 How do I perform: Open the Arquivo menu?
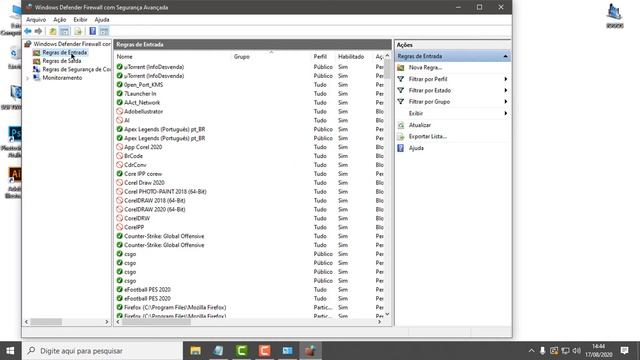[36, 20]
